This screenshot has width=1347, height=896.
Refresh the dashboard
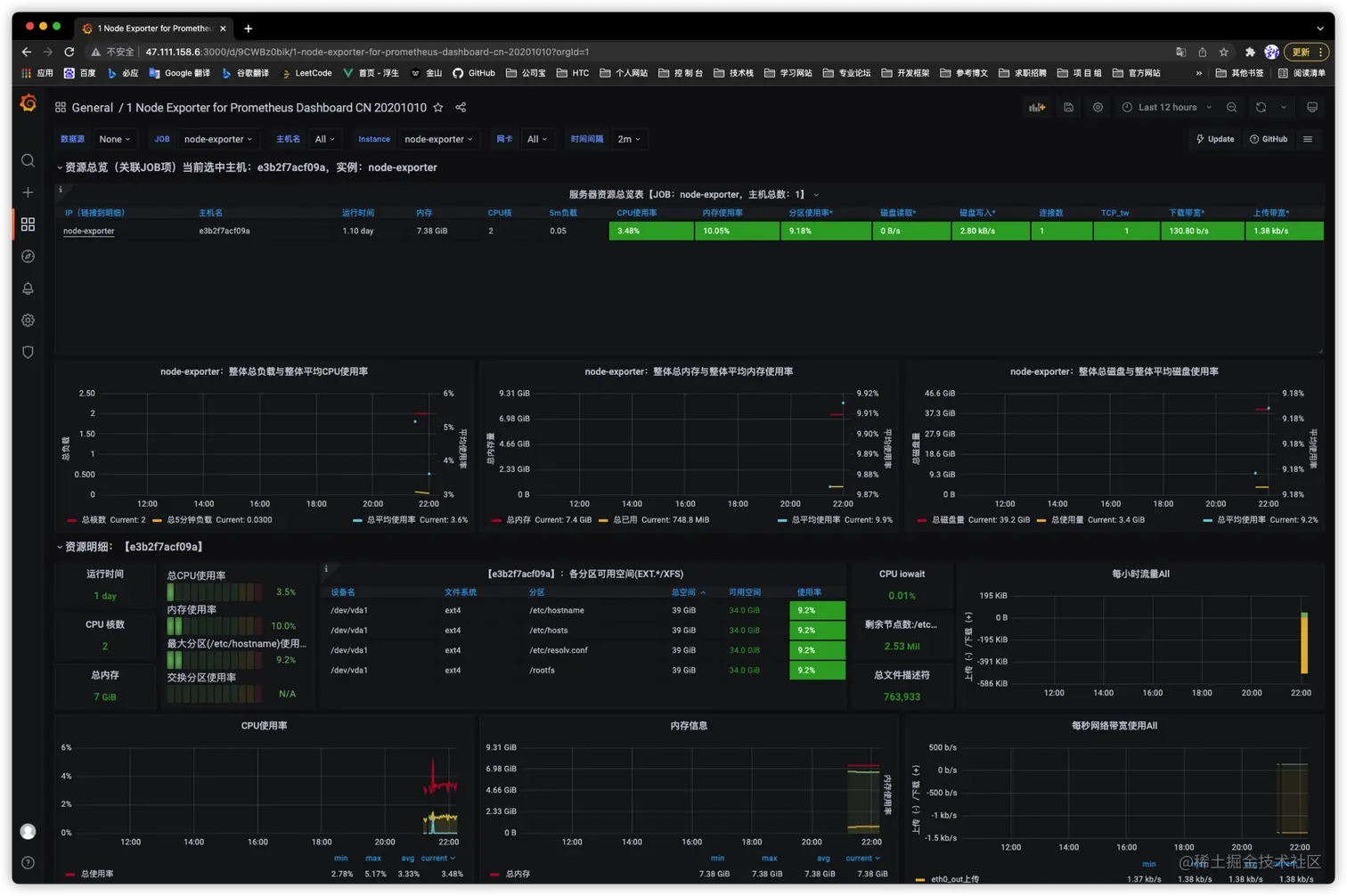[1261, 108]
